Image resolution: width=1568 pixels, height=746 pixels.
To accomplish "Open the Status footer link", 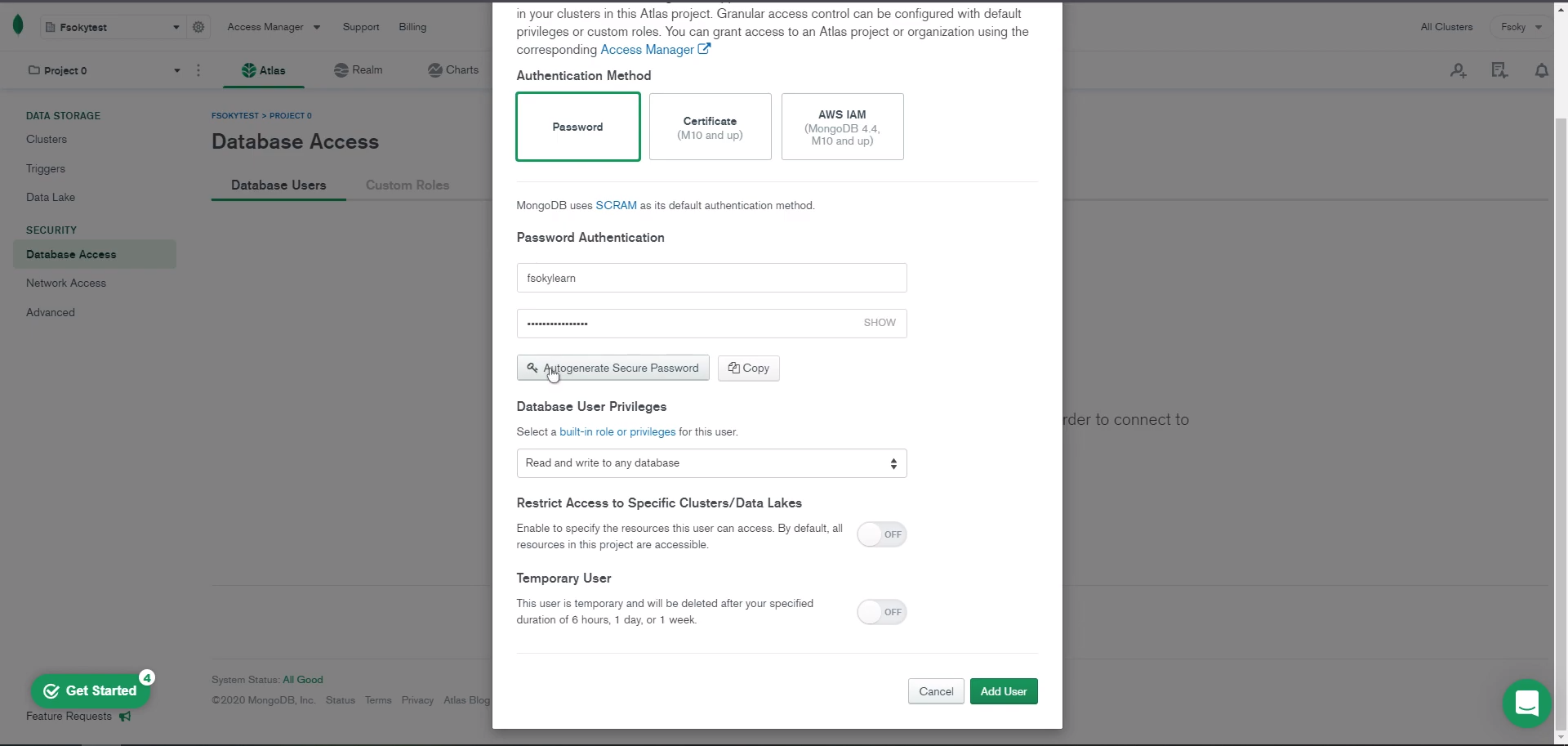I will click(x=341, y=700).
